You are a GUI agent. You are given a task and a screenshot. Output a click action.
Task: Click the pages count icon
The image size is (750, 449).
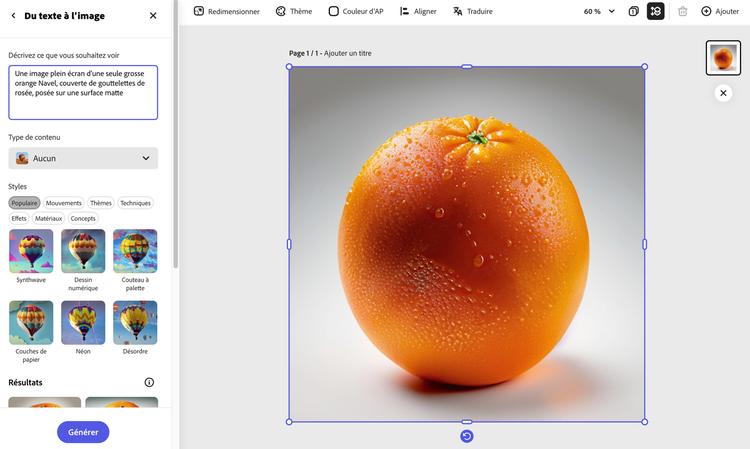(x=634, y=11)
